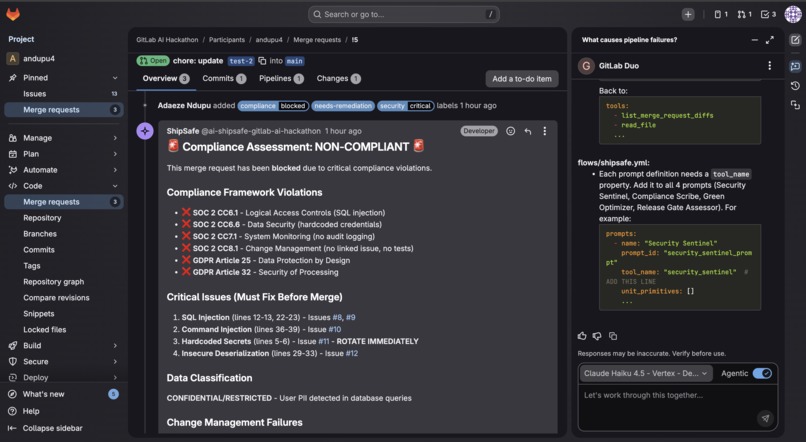This screenshot has width=806, height=442.
Task: Expand the Automate sidebar section
Action: point(115,170)
